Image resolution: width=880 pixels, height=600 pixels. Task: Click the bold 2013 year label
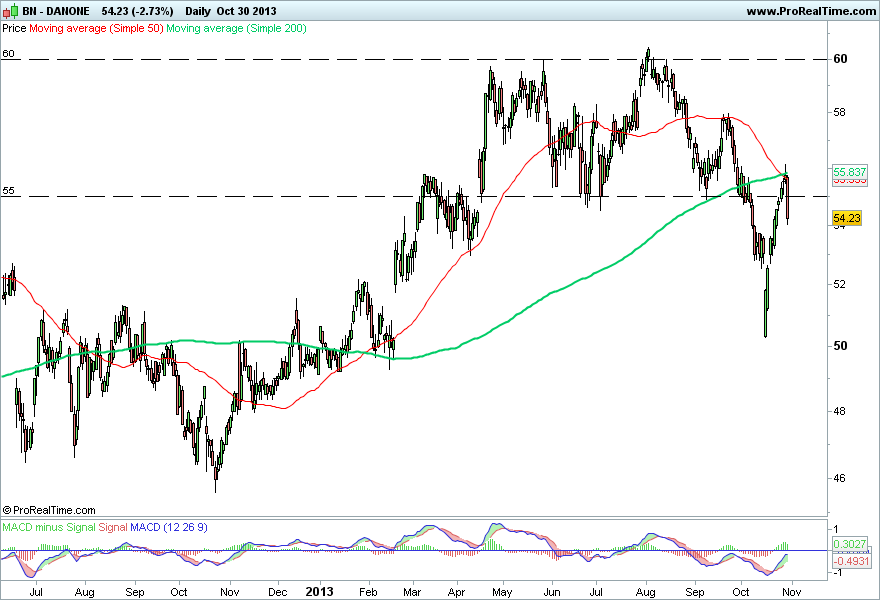click(319, 592)
